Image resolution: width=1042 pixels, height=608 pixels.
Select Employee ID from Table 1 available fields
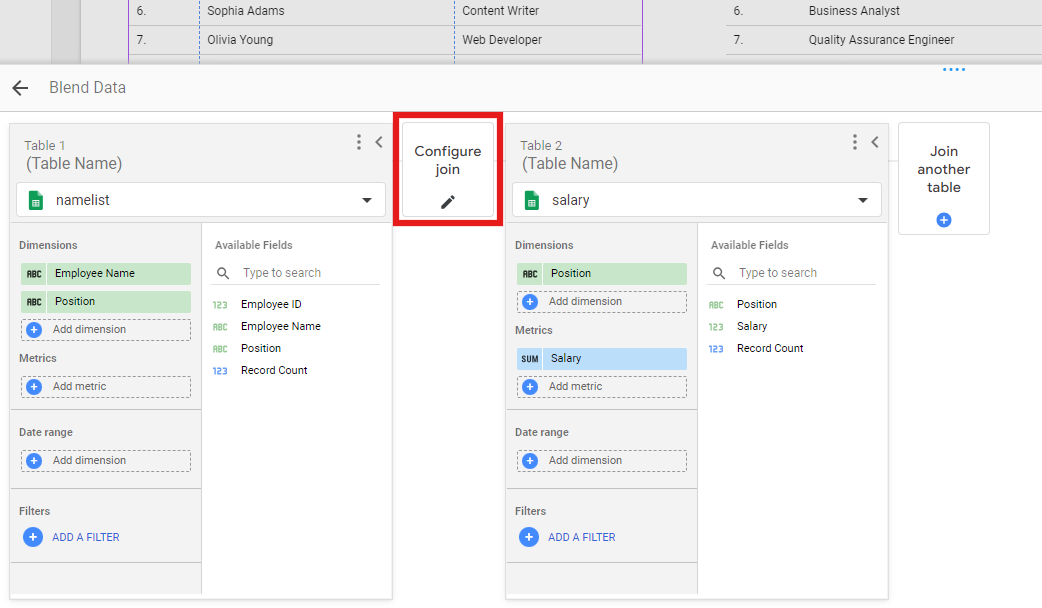(271, 304)
